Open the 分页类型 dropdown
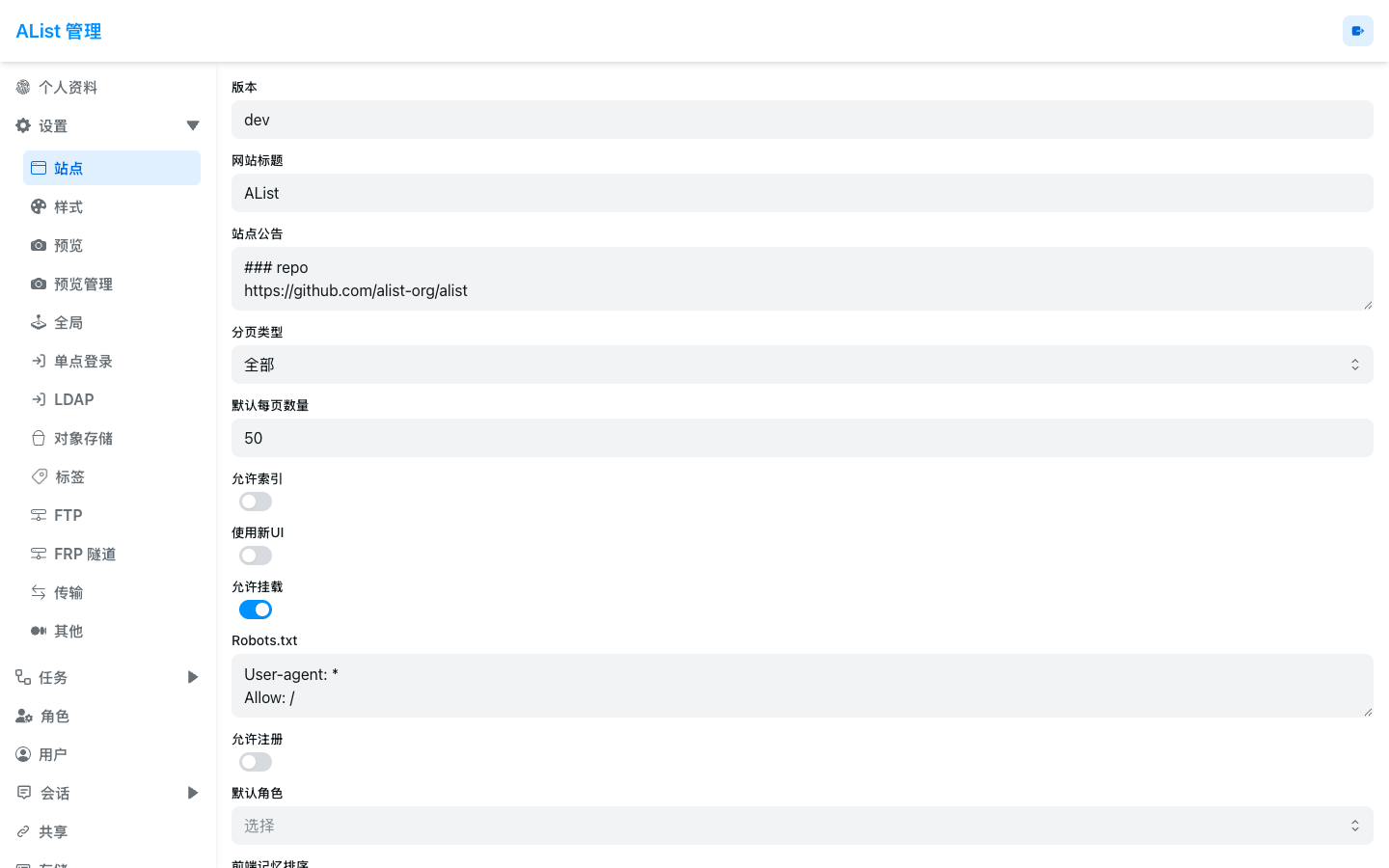1389x868 pixels. pyautogui.click(x=803, y=365)
